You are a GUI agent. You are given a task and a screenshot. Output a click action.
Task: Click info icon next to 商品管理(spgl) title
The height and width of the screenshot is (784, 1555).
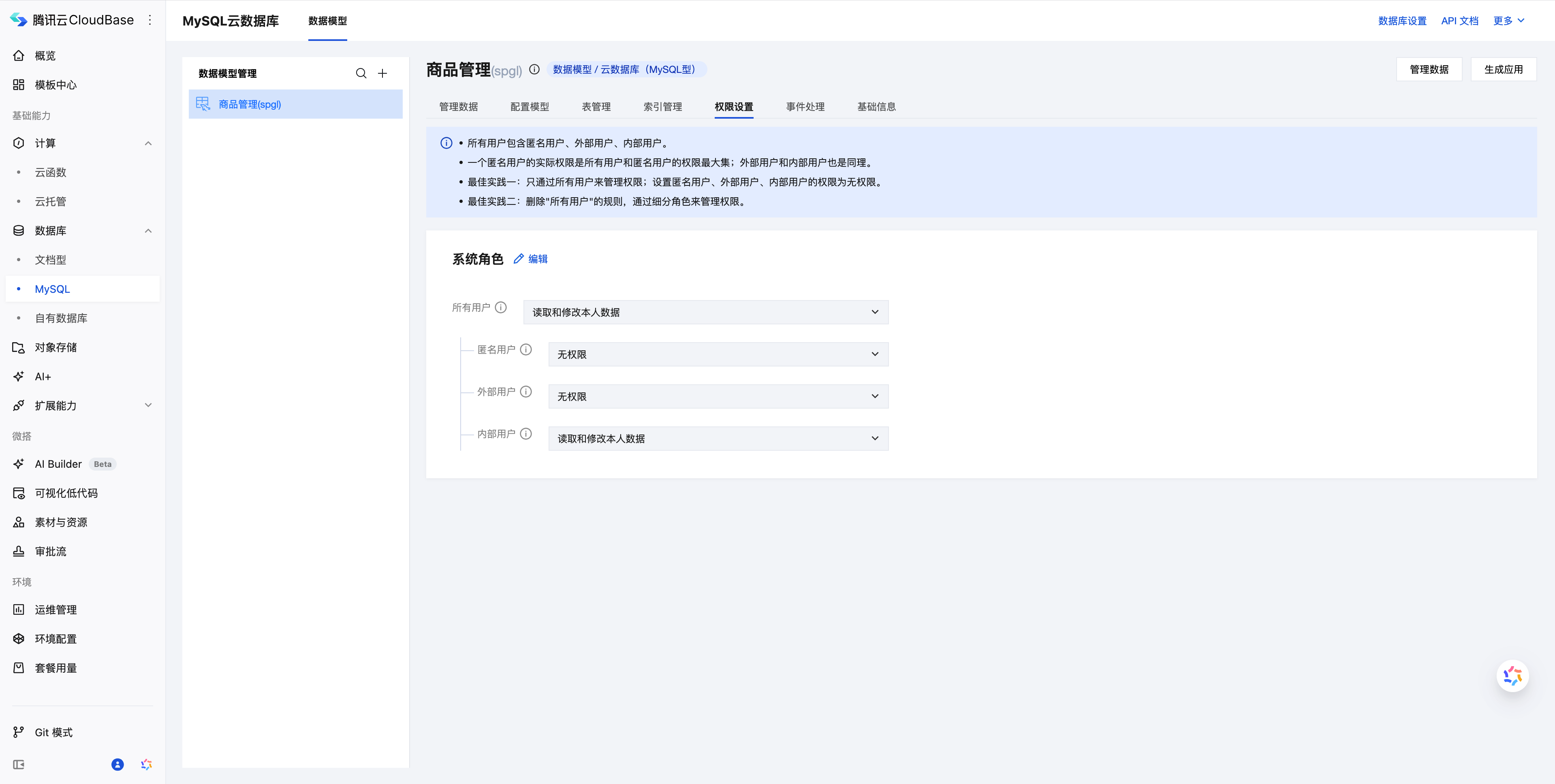534,69
